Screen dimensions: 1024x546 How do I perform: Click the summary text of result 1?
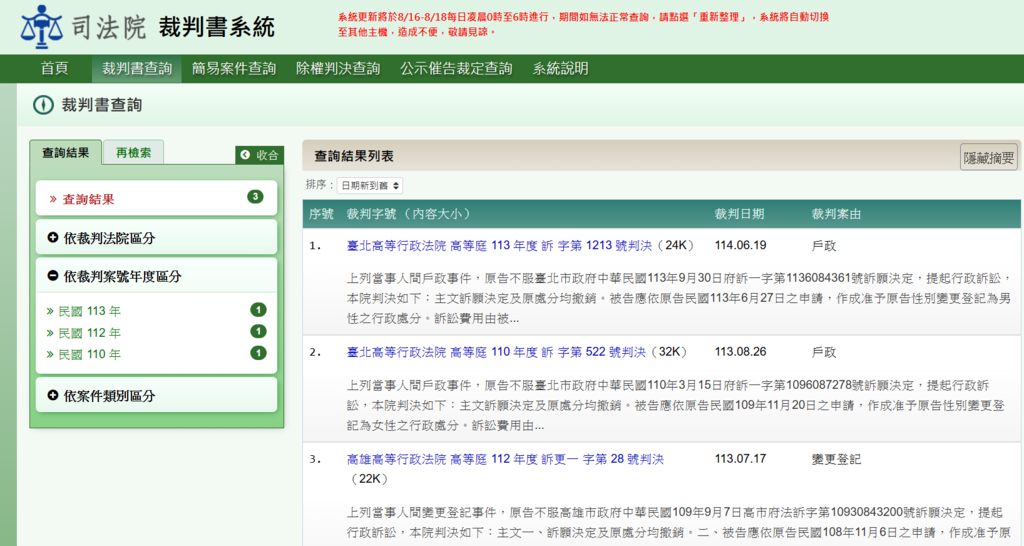[x=679, y=298]
